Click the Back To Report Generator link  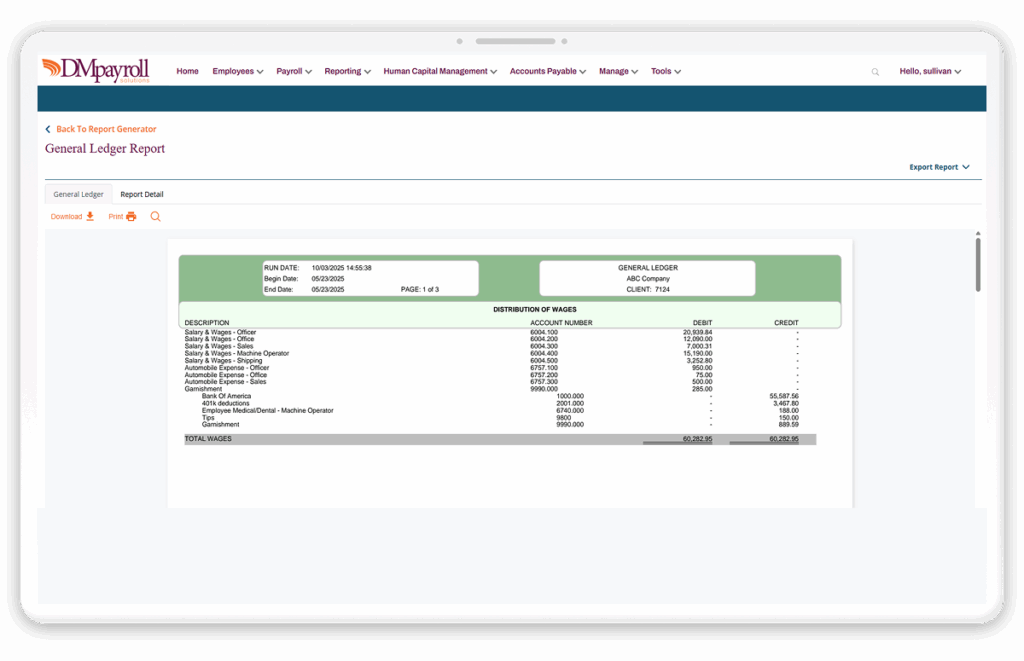pos(107,129)
